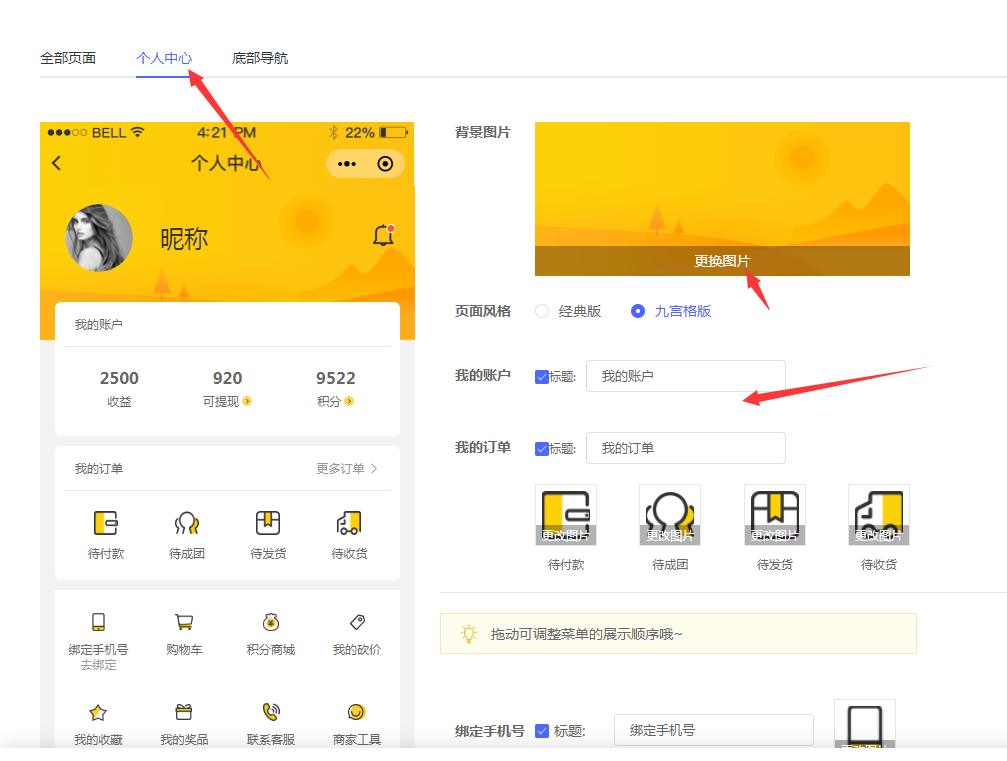
Task: Open the 我的砍价 tag icon
Action: click(357, 622)
